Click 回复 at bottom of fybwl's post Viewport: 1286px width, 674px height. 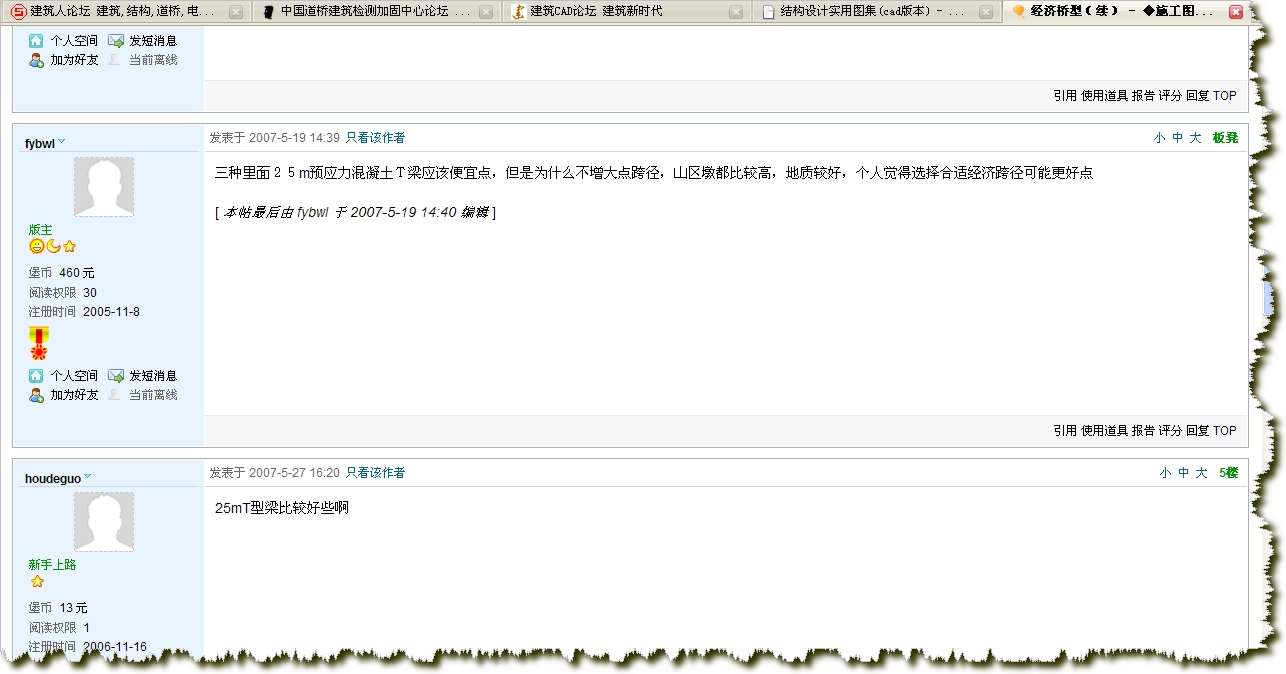click(1197, 431)
